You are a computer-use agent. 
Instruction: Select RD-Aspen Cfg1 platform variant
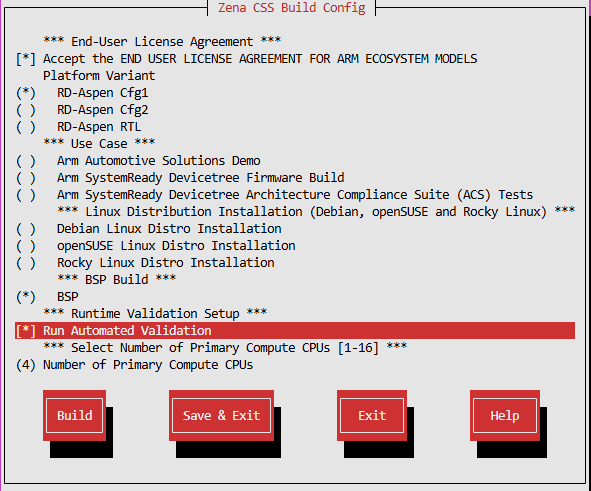[26, 93]
